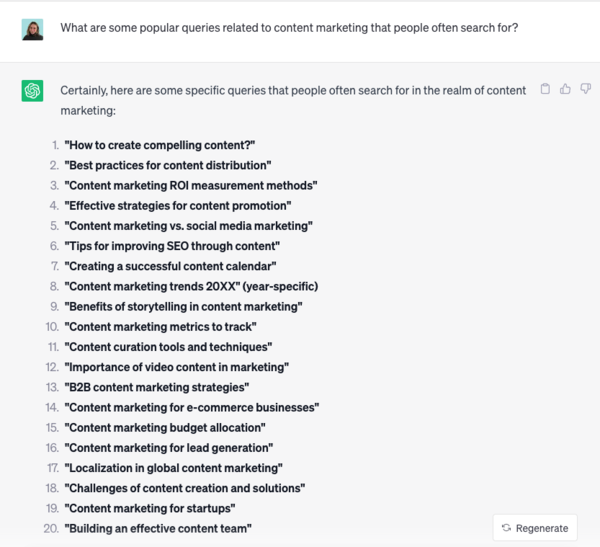Screen dimensions: 600x547
Task: Click "Content marketing vs. social media marketing"
Action: pyautogui.click(x=188, y=226)
